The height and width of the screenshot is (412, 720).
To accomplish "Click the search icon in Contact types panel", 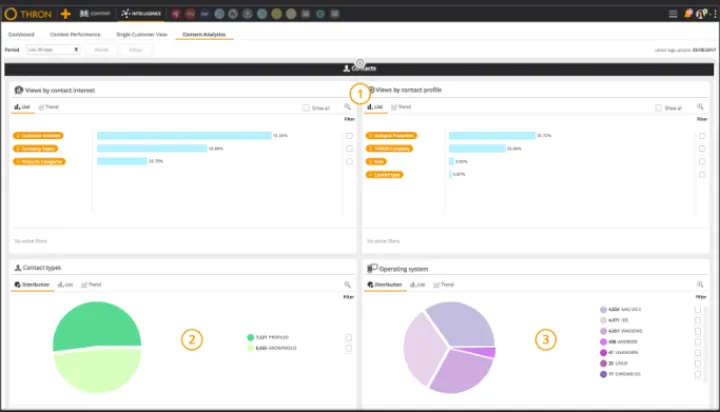I will click(x=347, y=285).
